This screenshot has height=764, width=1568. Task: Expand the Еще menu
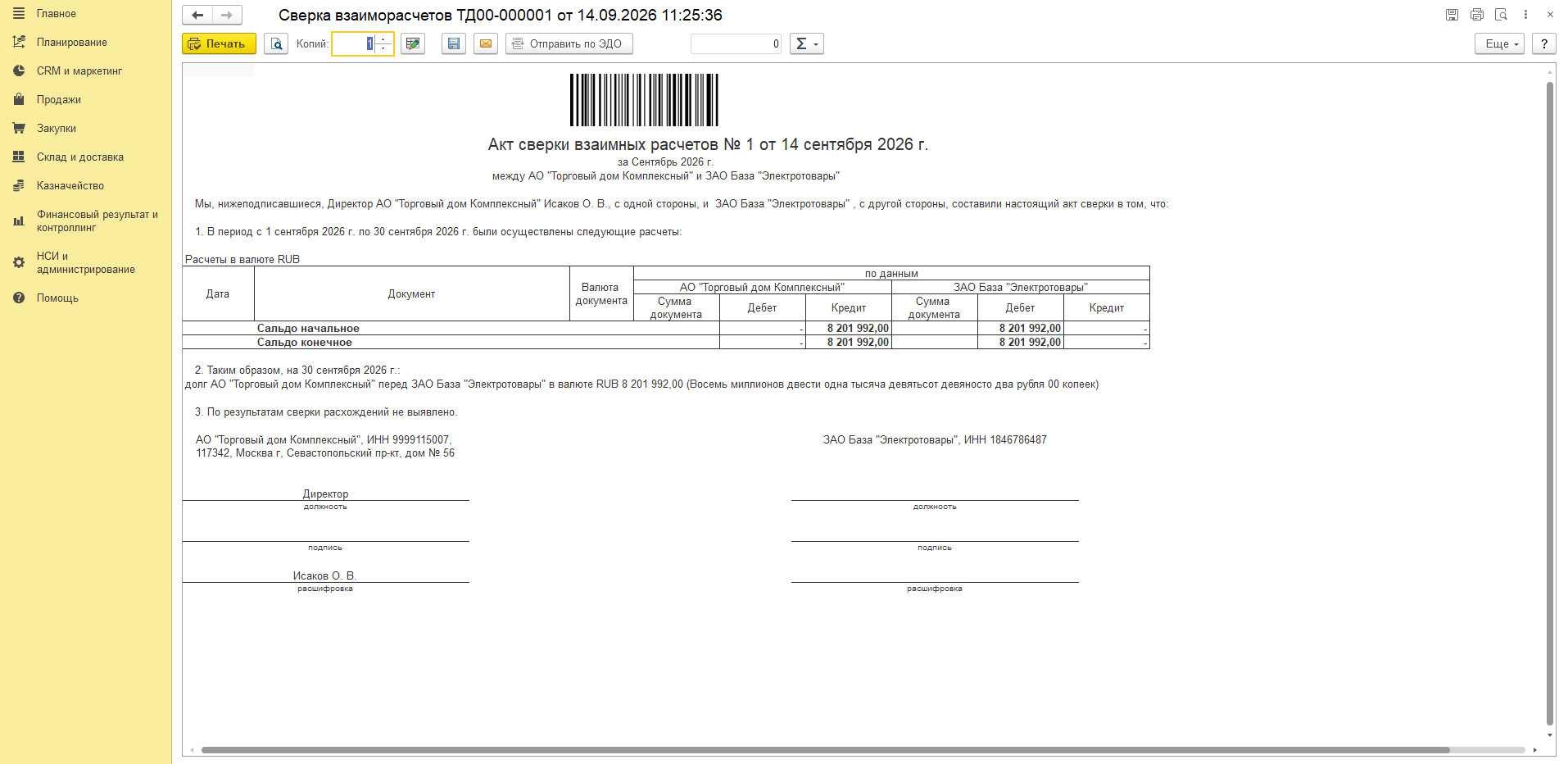click(x=1500, y=43)
